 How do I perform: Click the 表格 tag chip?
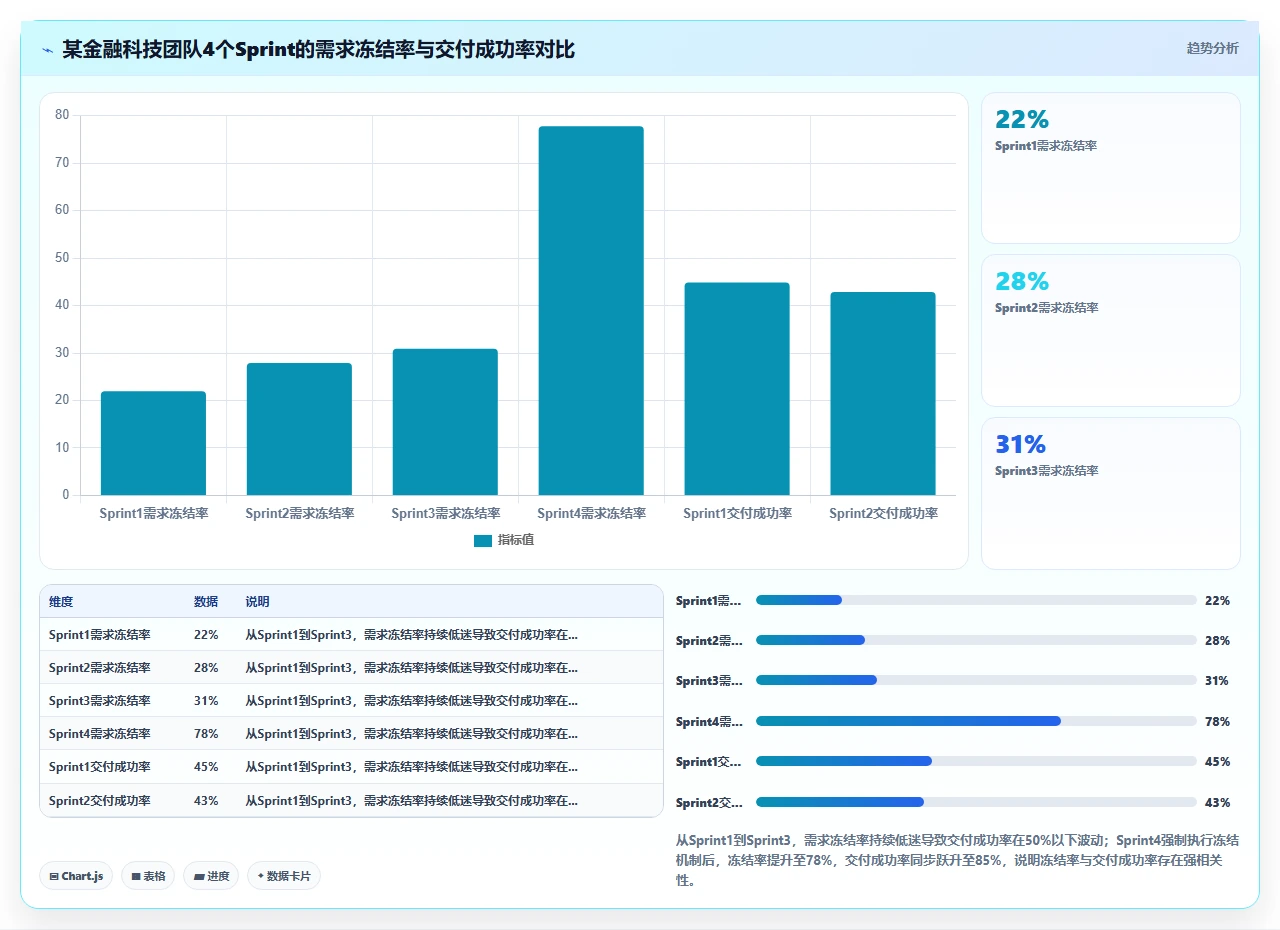click(x=148, y=876)
